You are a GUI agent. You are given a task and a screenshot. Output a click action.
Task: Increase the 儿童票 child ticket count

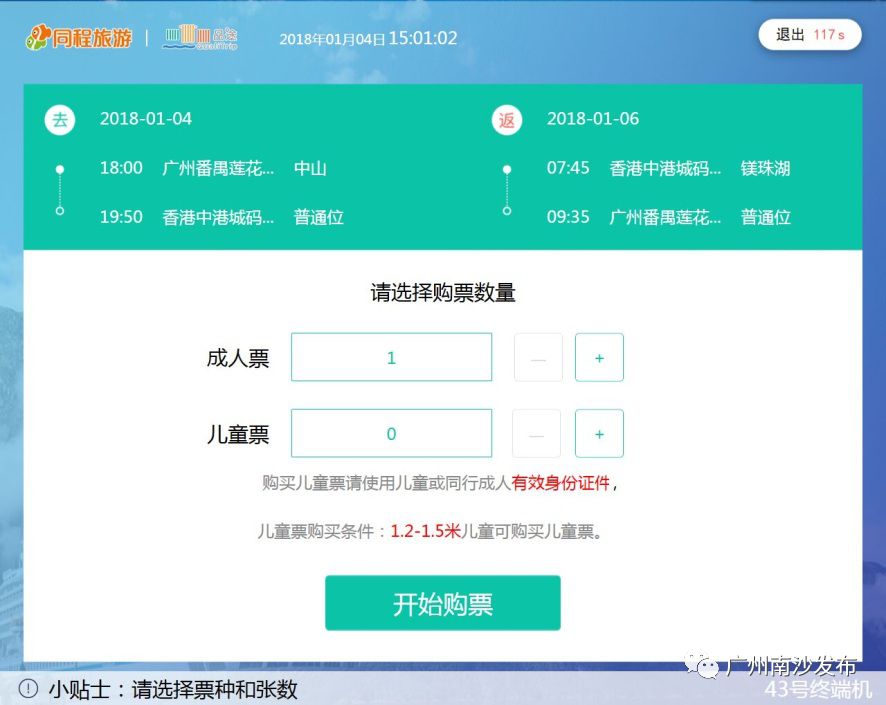[x=599, y=433]
